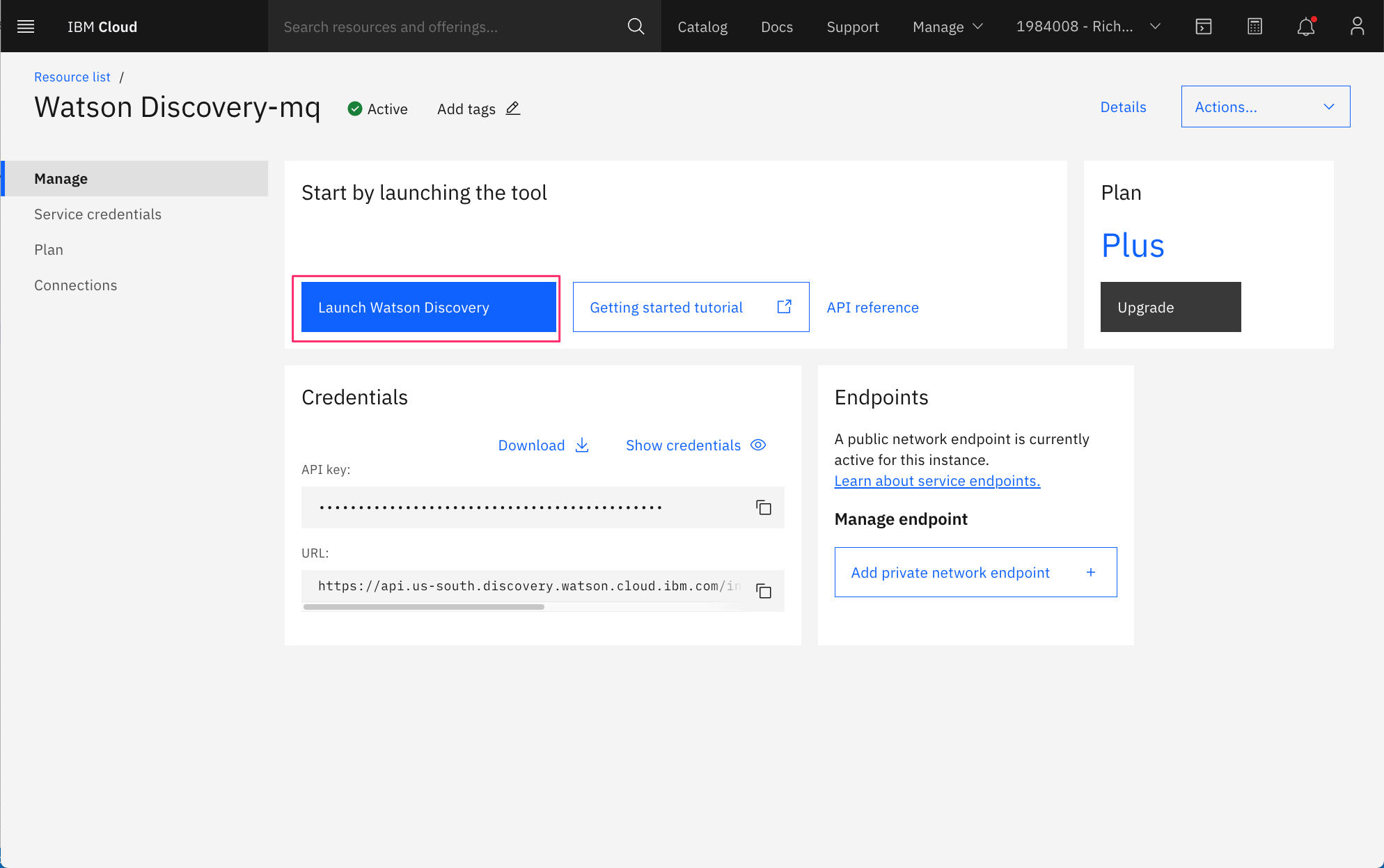Open Learn about service endpoints link

click(x=937, y=481)
